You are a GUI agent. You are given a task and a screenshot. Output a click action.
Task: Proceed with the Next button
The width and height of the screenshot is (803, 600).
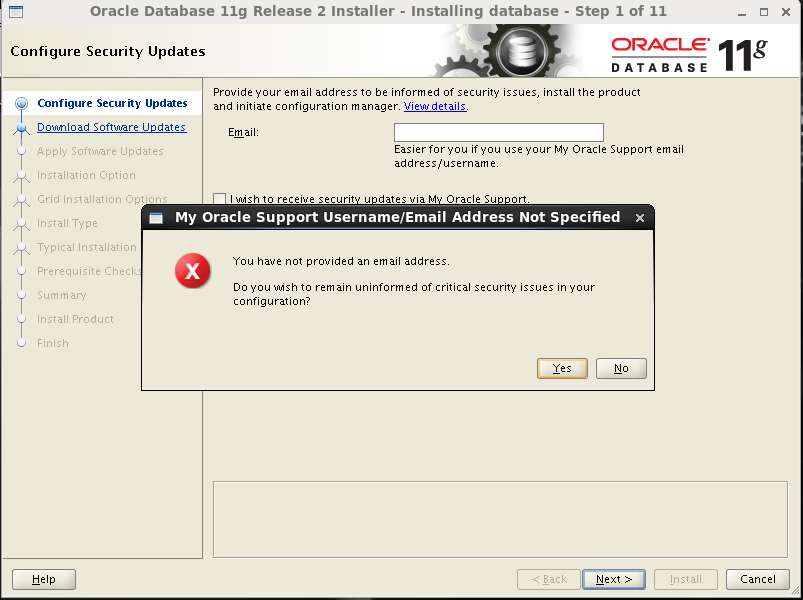click(x=614, y=580)
